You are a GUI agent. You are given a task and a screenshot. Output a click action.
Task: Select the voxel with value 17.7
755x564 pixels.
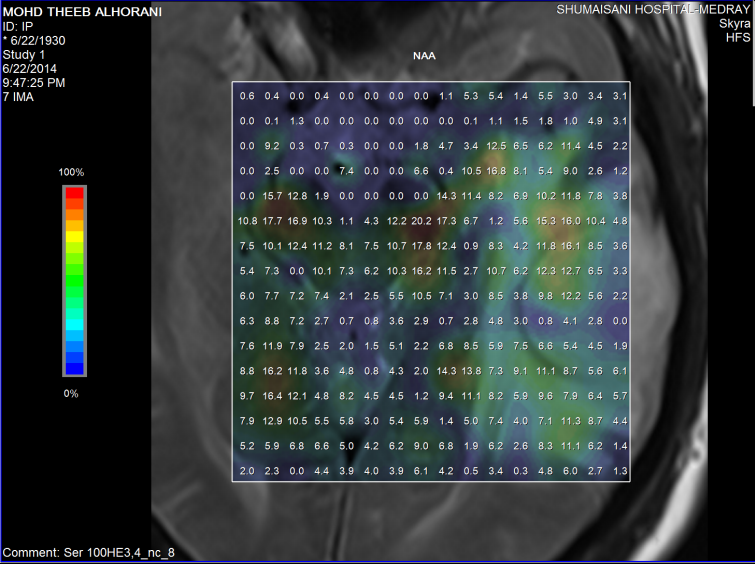(273, 220)
